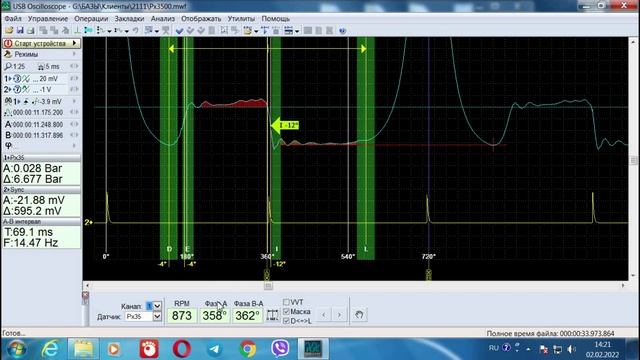Click the cursor A time 000:00:11.248.800
Image resolution: width=640 pixels, height=360 pixels.
click(38, 124)
